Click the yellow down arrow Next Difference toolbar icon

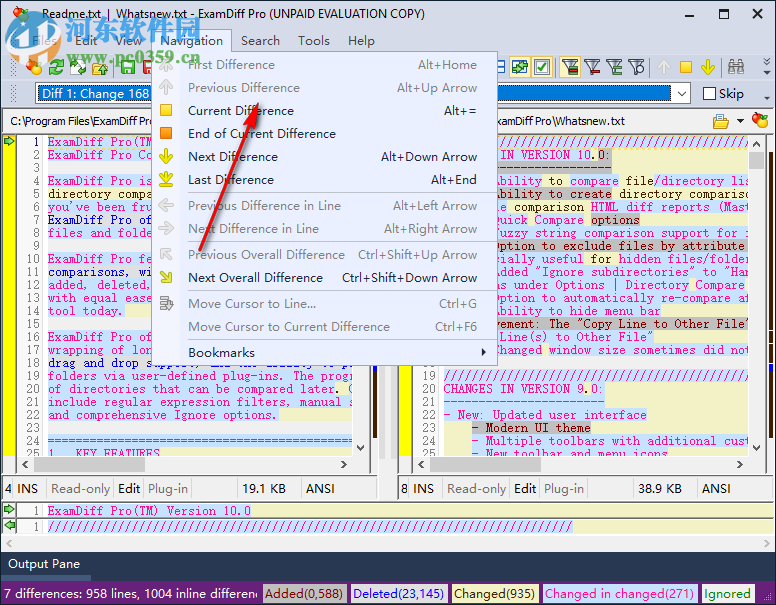[708, 67]
